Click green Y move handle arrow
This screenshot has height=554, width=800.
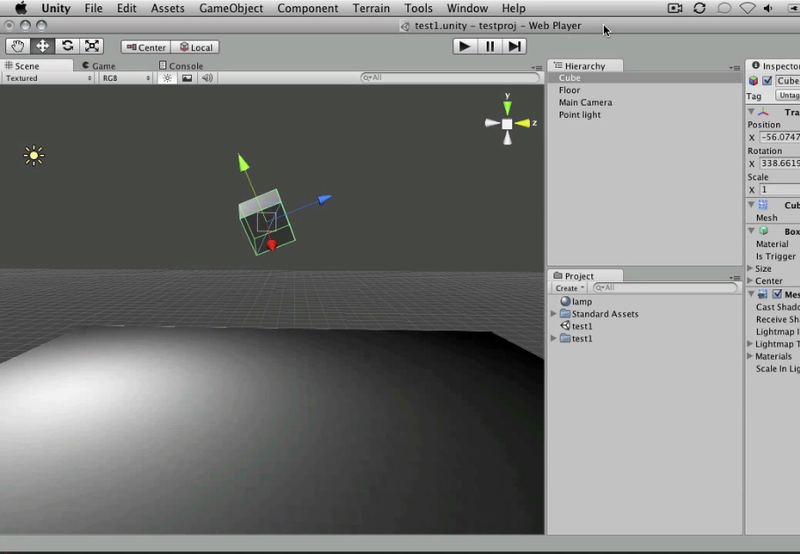(243, 163)
